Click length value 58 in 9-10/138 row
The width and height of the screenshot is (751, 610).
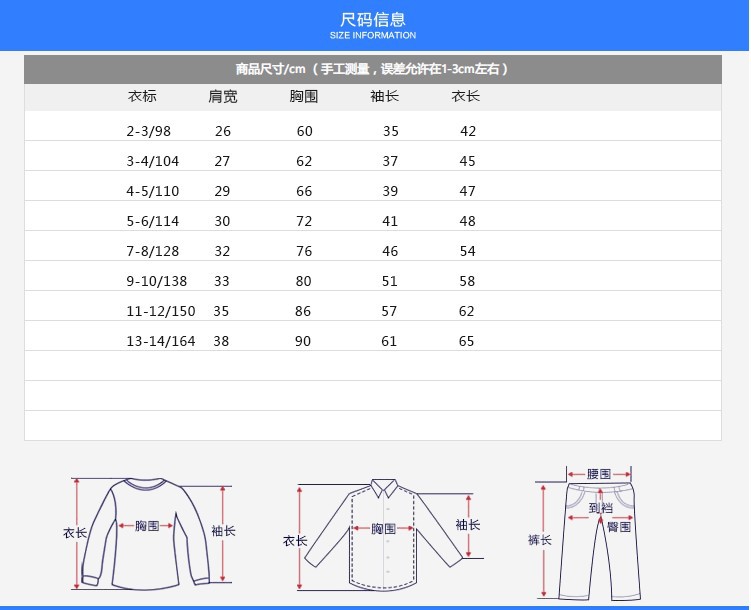point(467,281)
